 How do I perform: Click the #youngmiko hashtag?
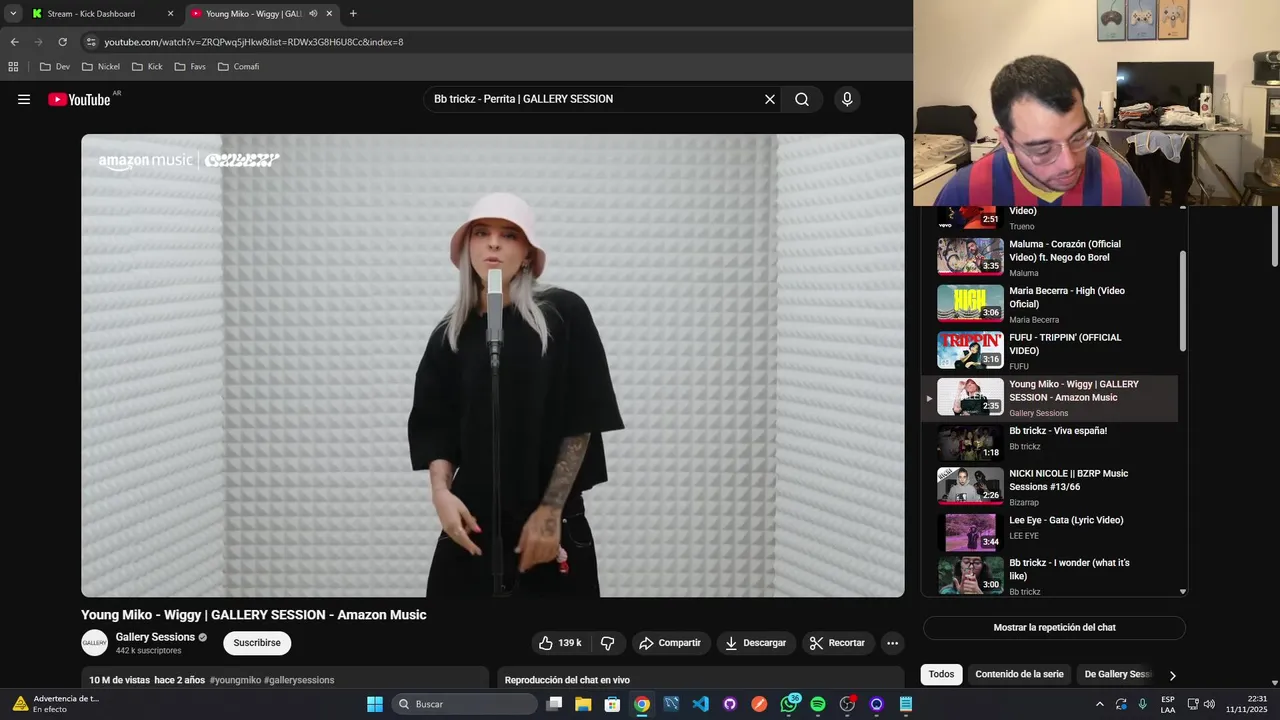235,680
